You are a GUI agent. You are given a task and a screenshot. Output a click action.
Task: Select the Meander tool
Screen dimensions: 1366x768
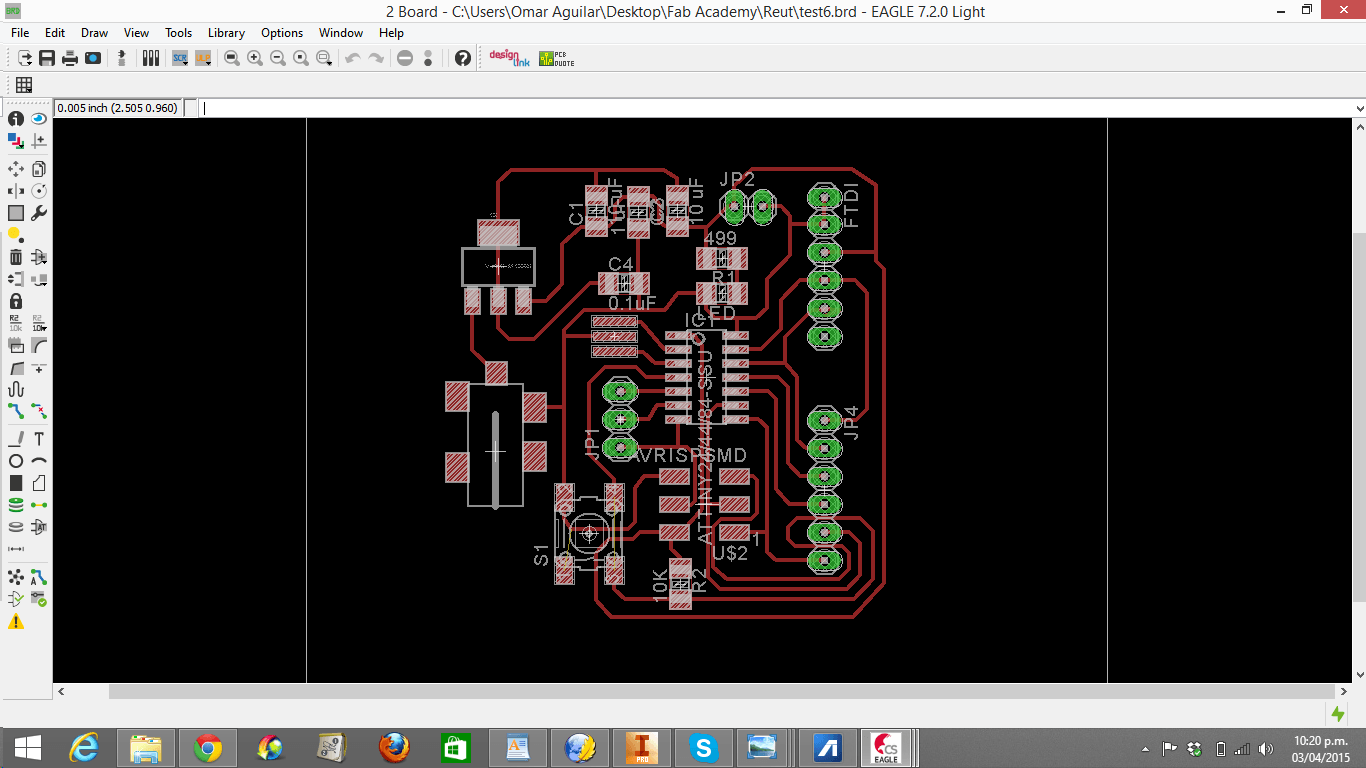[16, 389]
